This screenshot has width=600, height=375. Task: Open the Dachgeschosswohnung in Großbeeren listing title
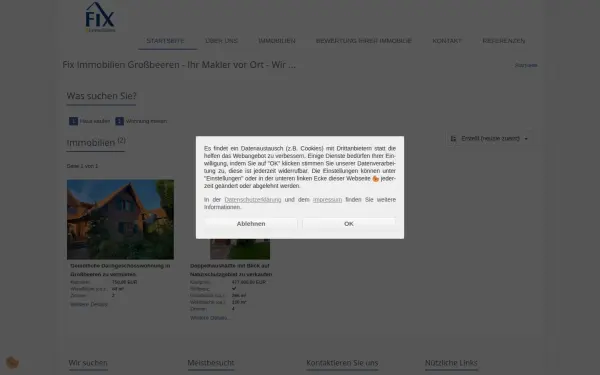tap(120, 270)
